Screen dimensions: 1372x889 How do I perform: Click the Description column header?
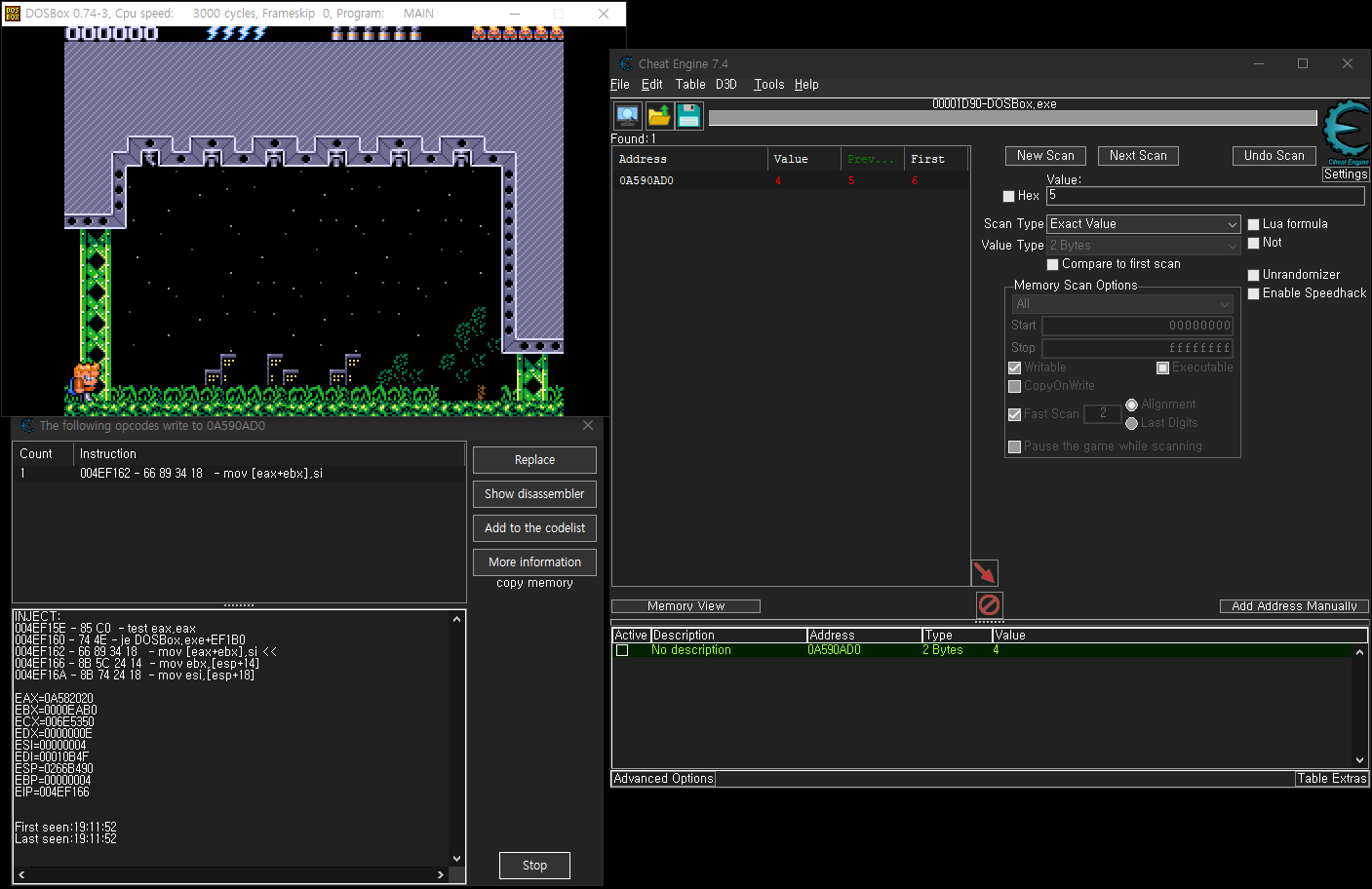pyautogui.click(x=729, y=636)
